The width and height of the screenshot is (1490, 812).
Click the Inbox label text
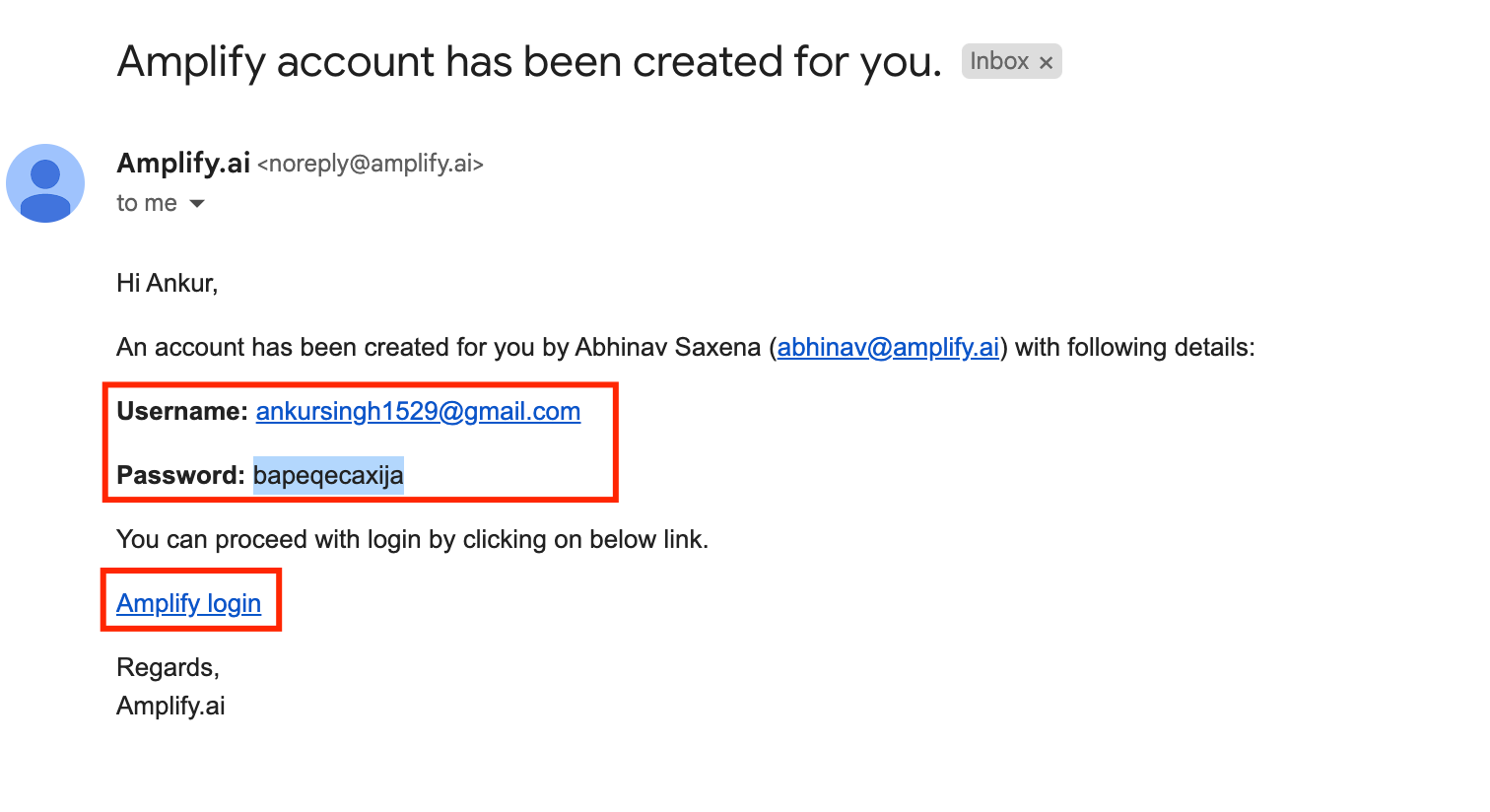(999, 61)
